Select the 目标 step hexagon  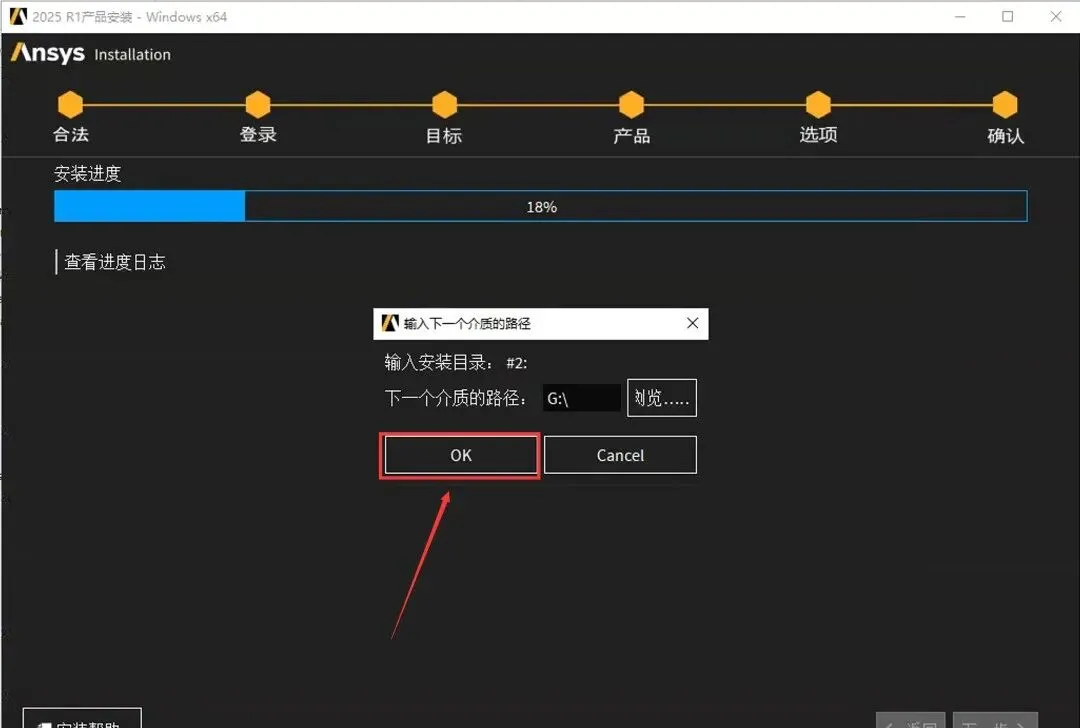click(x=444, y=105)
